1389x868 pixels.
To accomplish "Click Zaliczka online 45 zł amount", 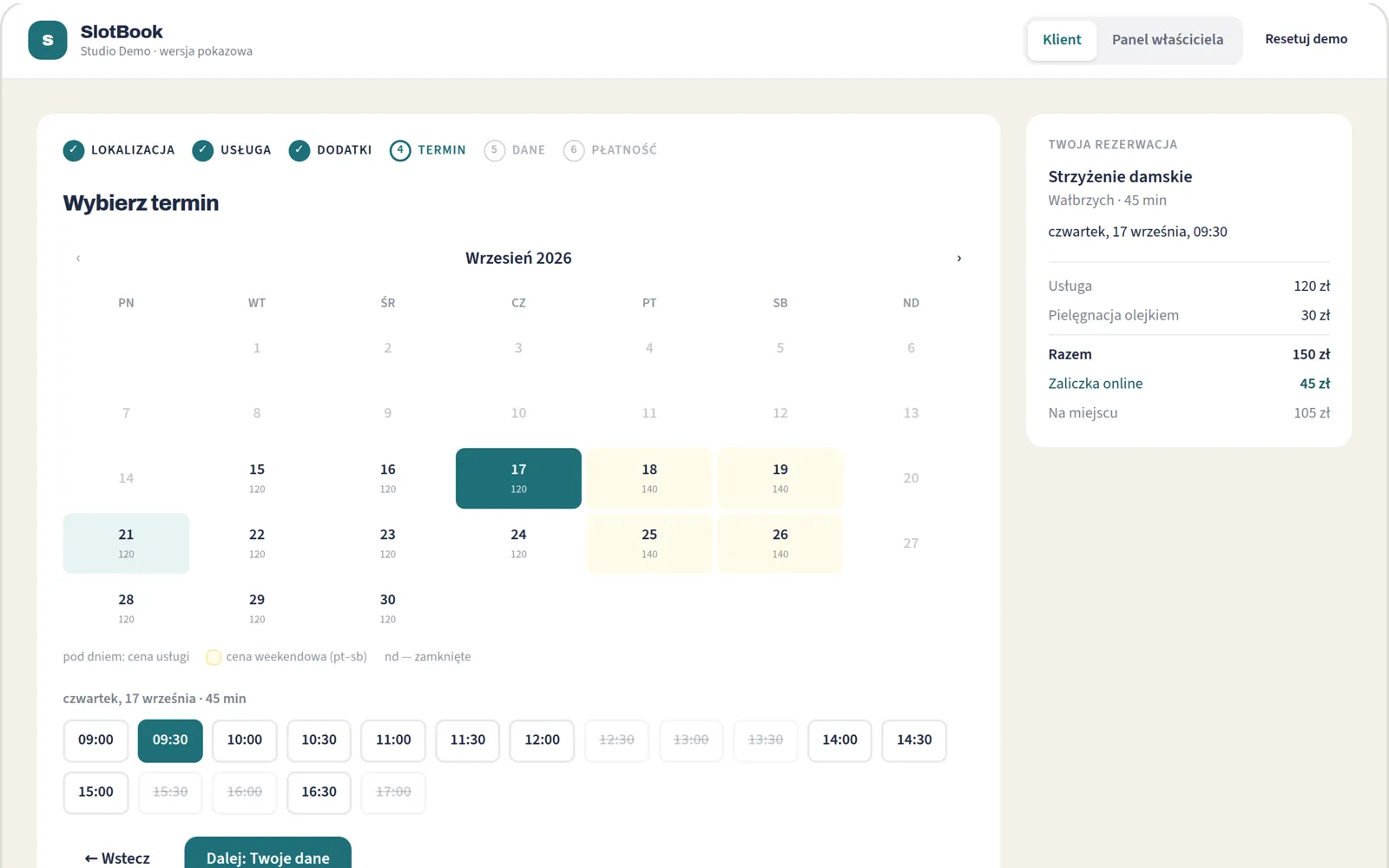I will pos(1314,384).
